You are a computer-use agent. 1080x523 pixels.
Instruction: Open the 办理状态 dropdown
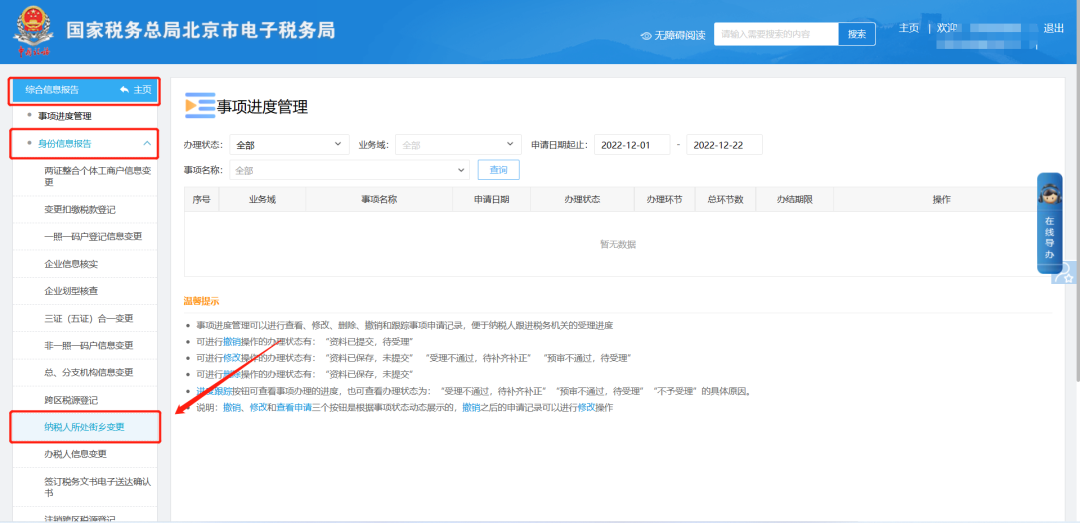click(x=289, y=145)
